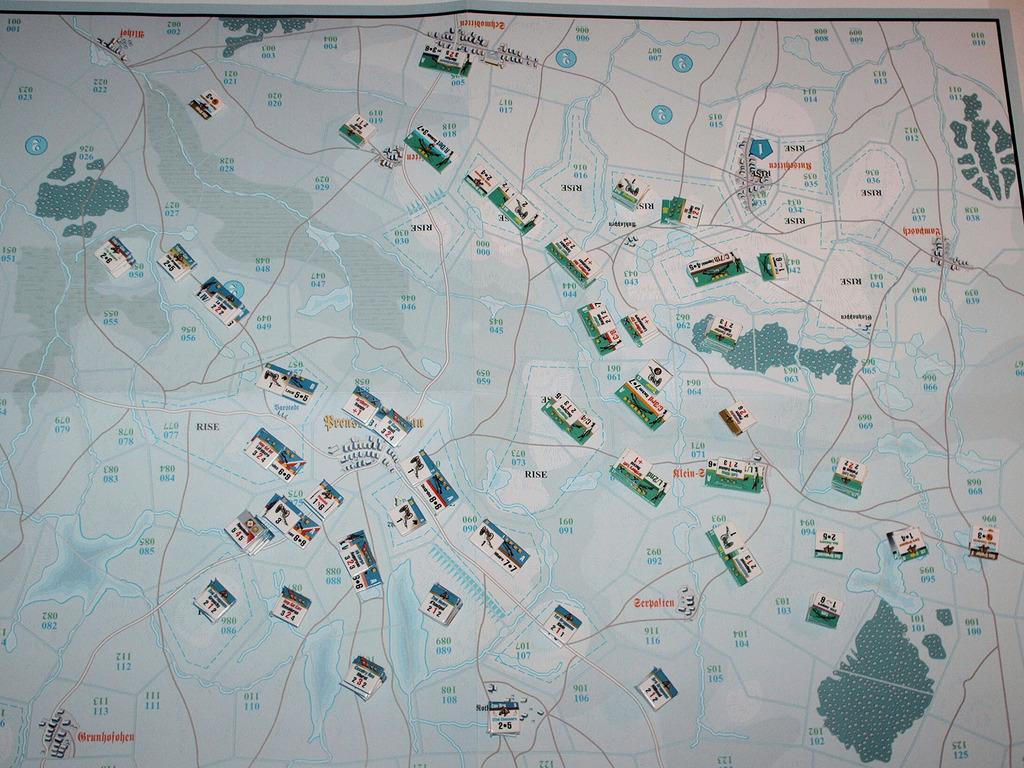Click the counter on woods near 062

723,331
